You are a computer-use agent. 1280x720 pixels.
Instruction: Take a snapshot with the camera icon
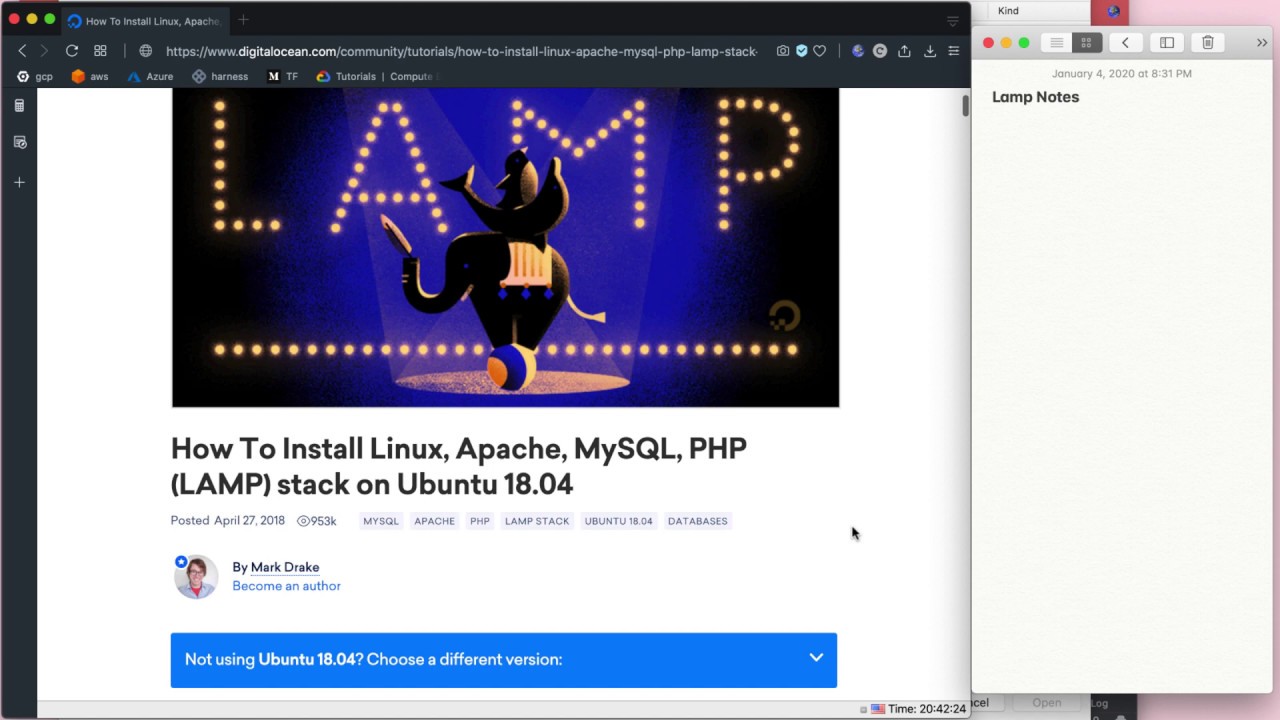point(783,51)
